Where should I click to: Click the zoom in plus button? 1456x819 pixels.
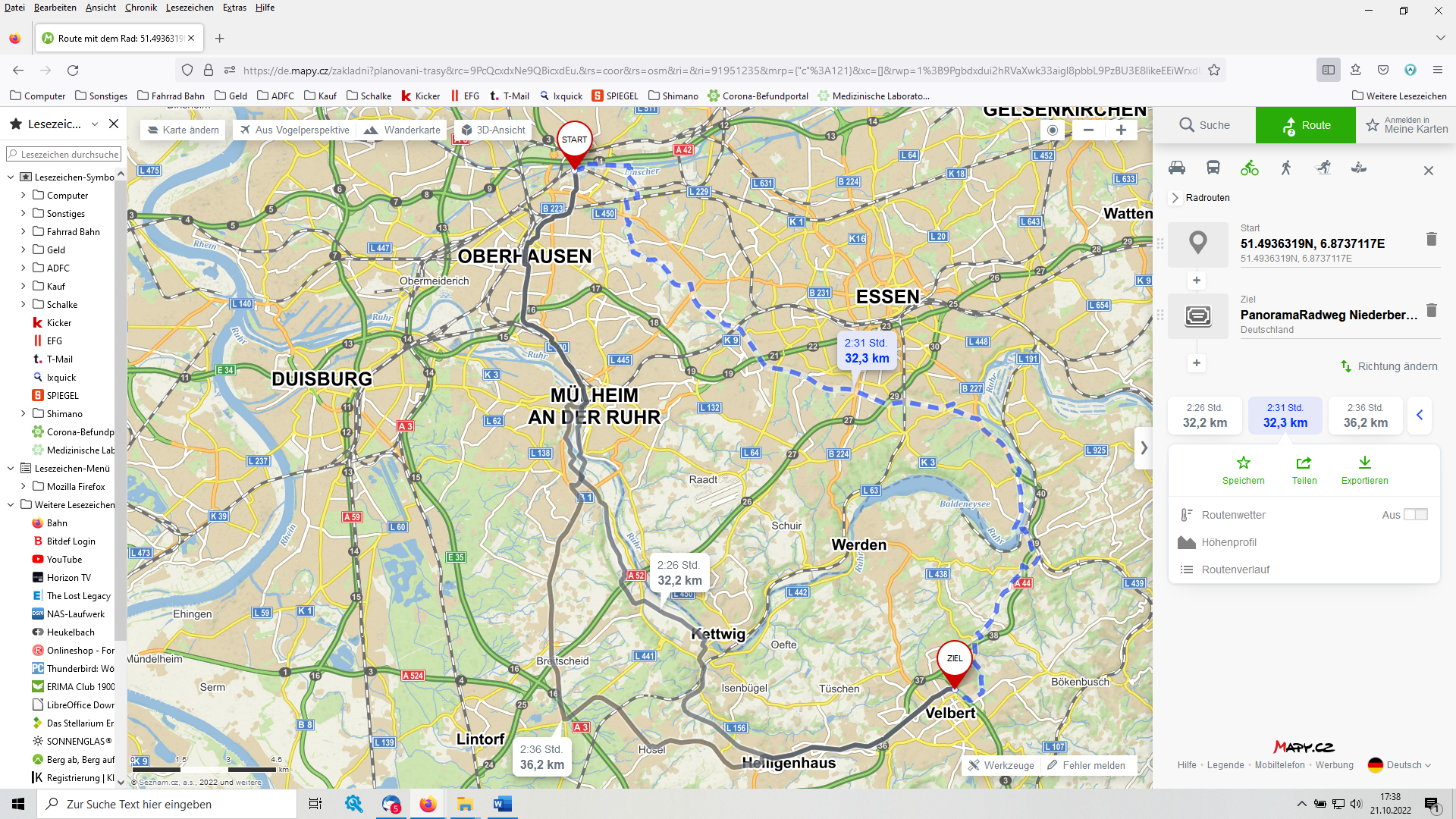pos(1121,130)
